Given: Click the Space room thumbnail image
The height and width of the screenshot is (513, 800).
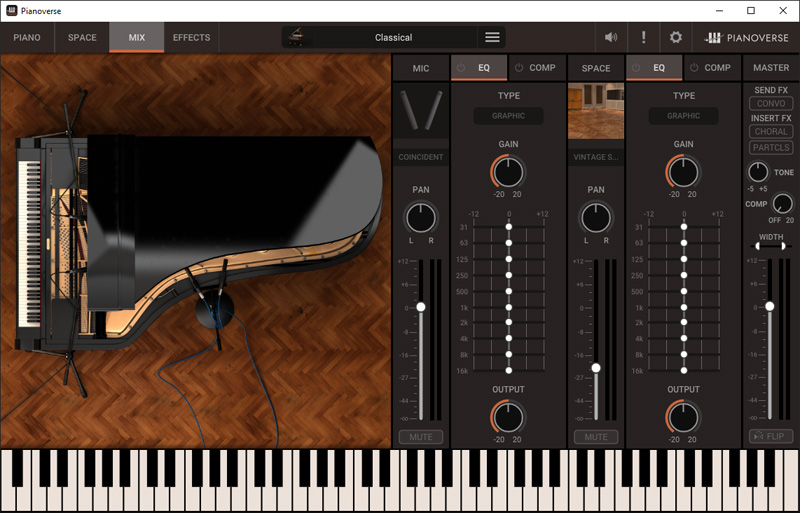Looking at the screenshot, I should (596, 111).
